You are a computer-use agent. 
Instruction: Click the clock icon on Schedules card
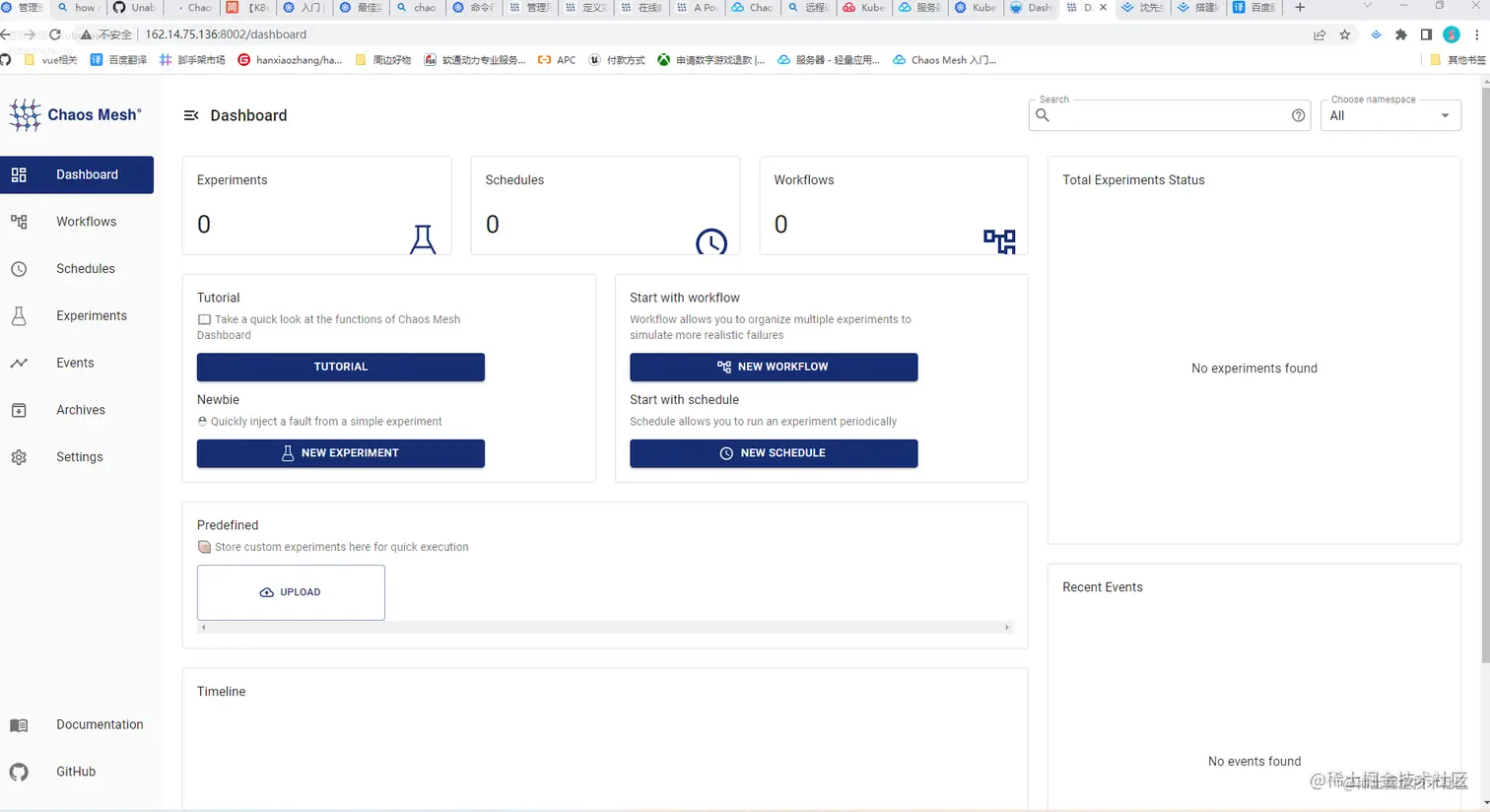coord(711,241)
